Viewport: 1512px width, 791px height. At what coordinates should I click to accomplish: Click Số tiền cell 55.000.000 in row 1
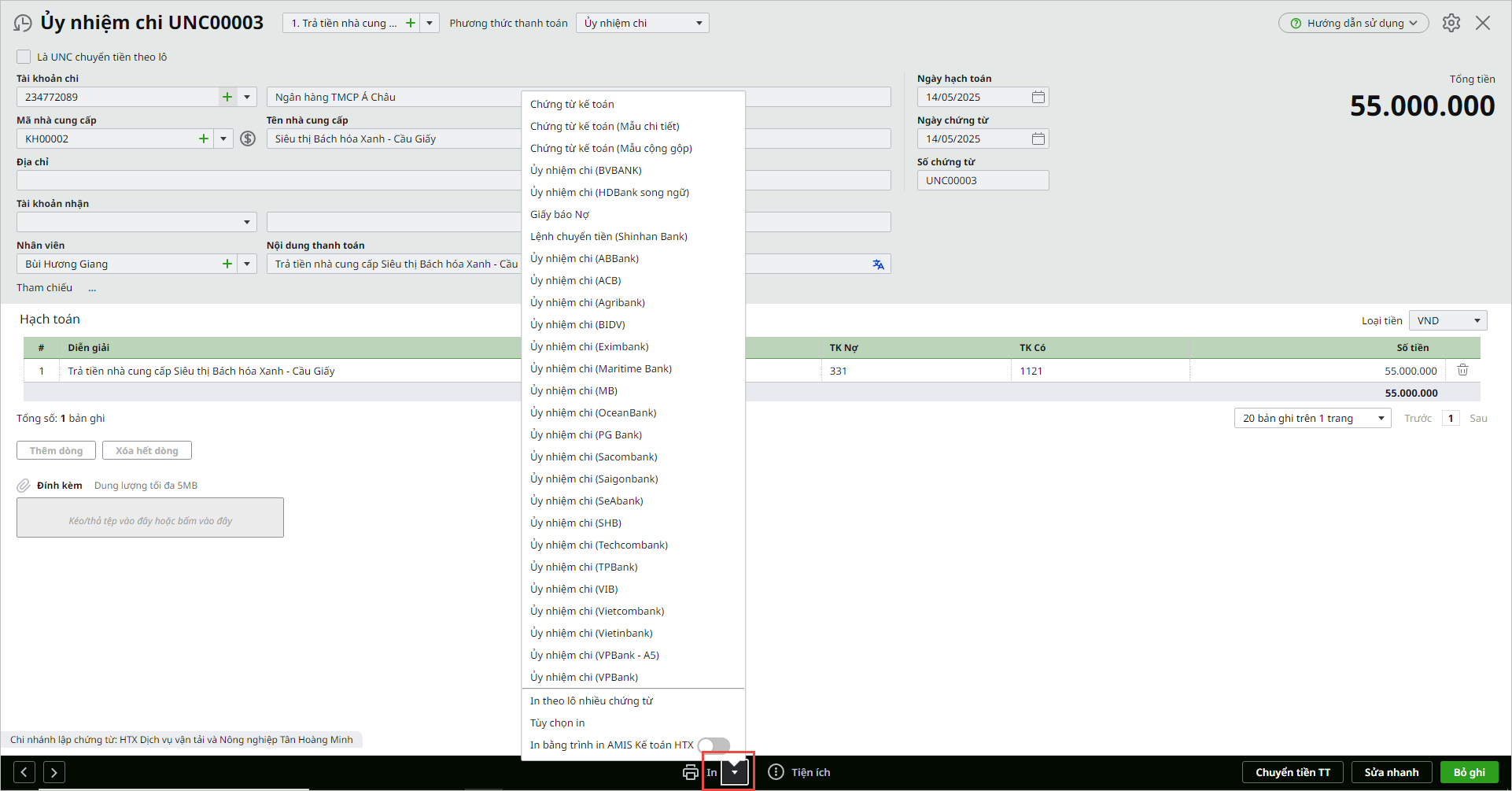pos(1318,371)
